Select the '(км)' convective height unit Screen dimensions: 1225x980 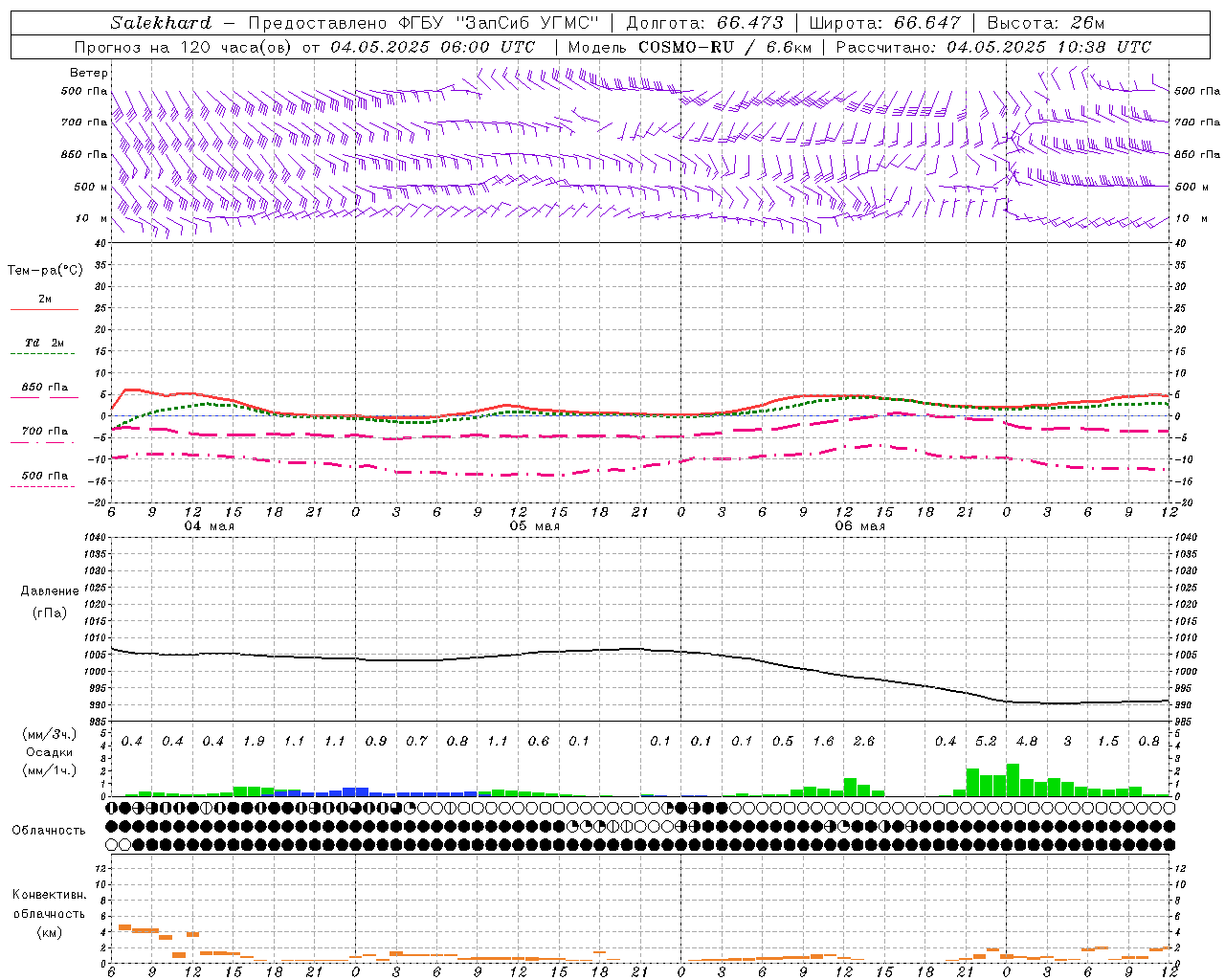point(49,932)
